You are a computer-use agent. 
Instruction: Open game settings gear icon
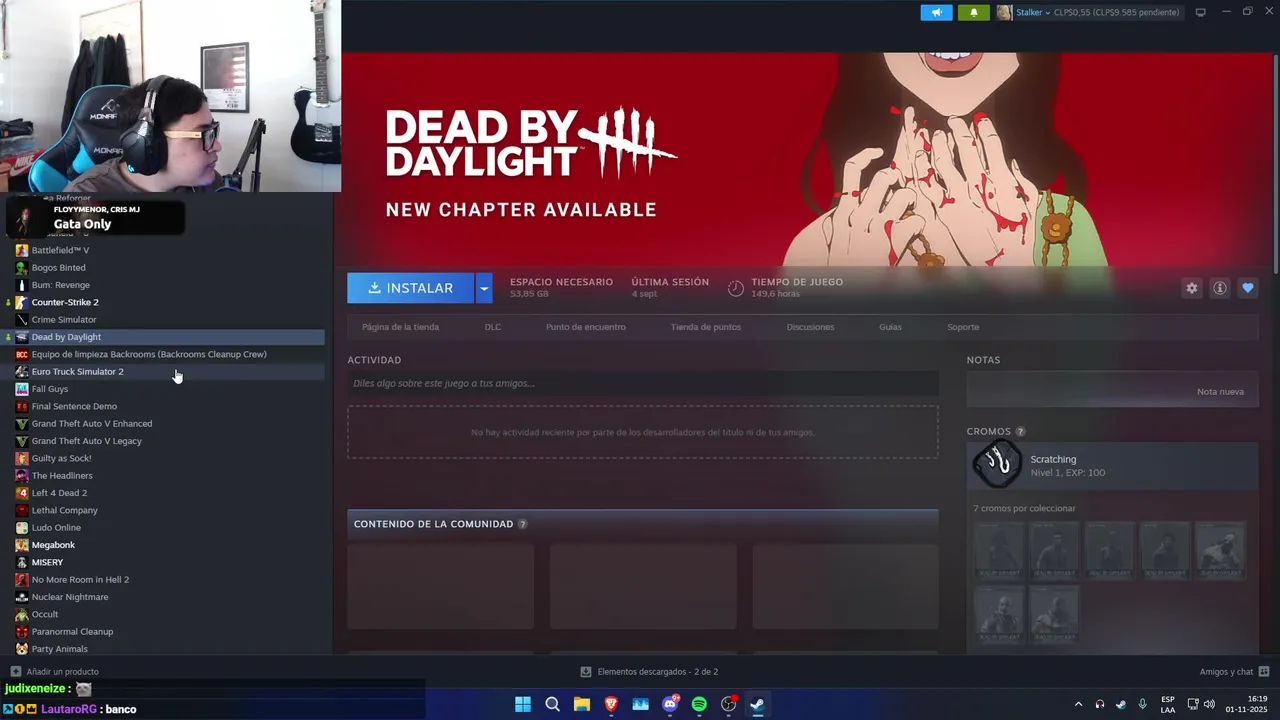tap(1191, 288)
